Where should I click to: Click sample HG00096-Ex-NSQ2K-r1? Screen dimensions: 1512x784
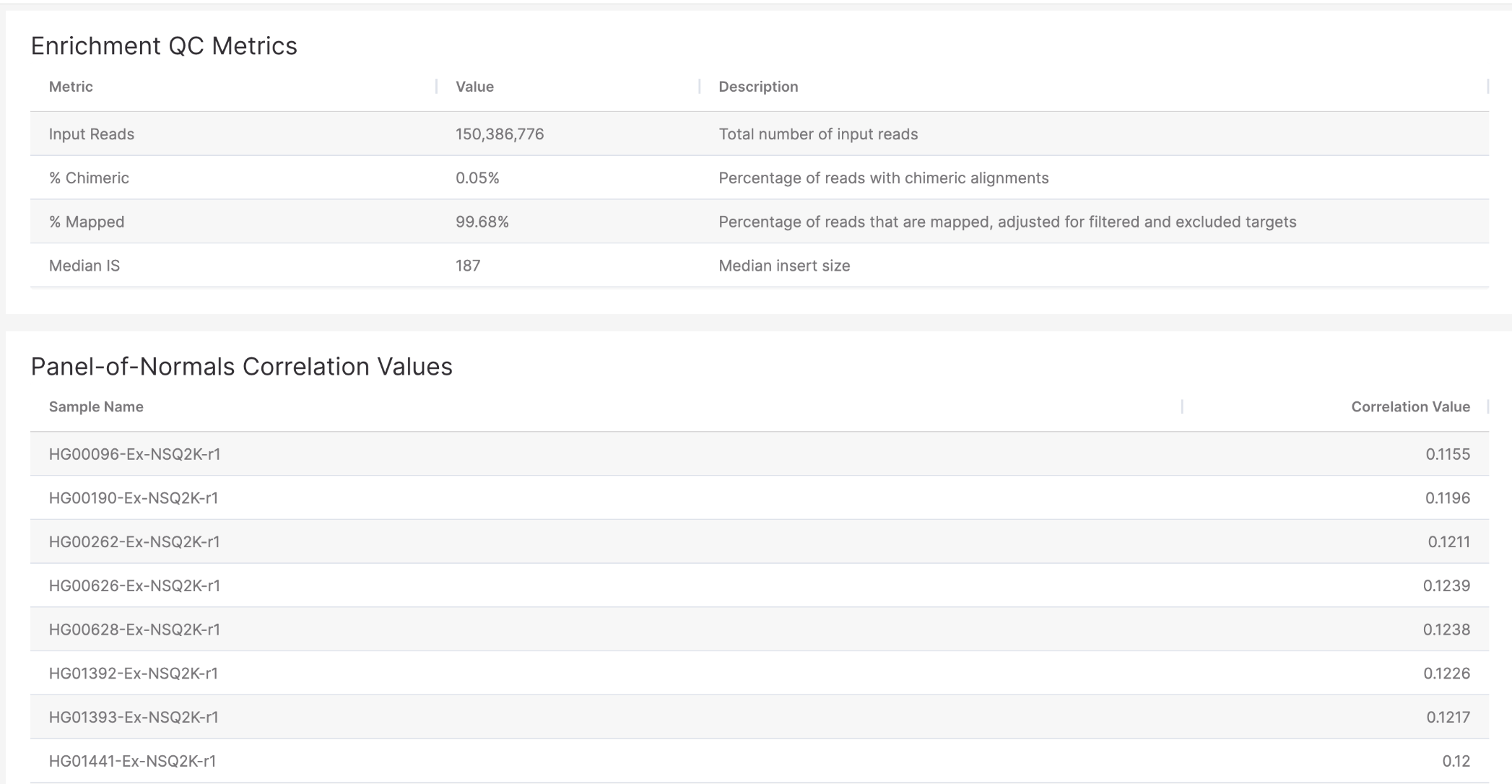pos(134,454)
